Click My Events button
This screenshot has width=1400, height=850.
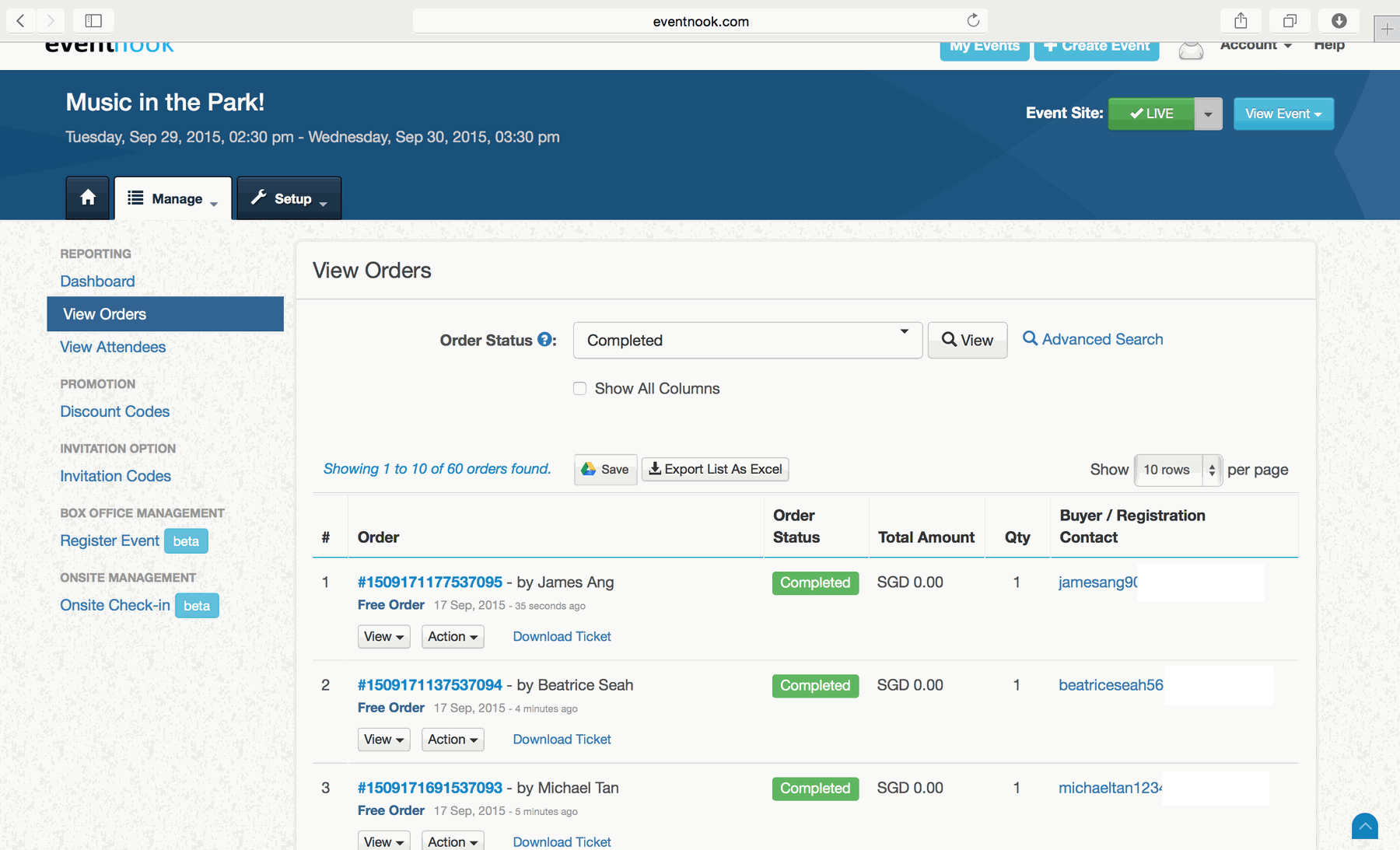(x=985, y=50)
